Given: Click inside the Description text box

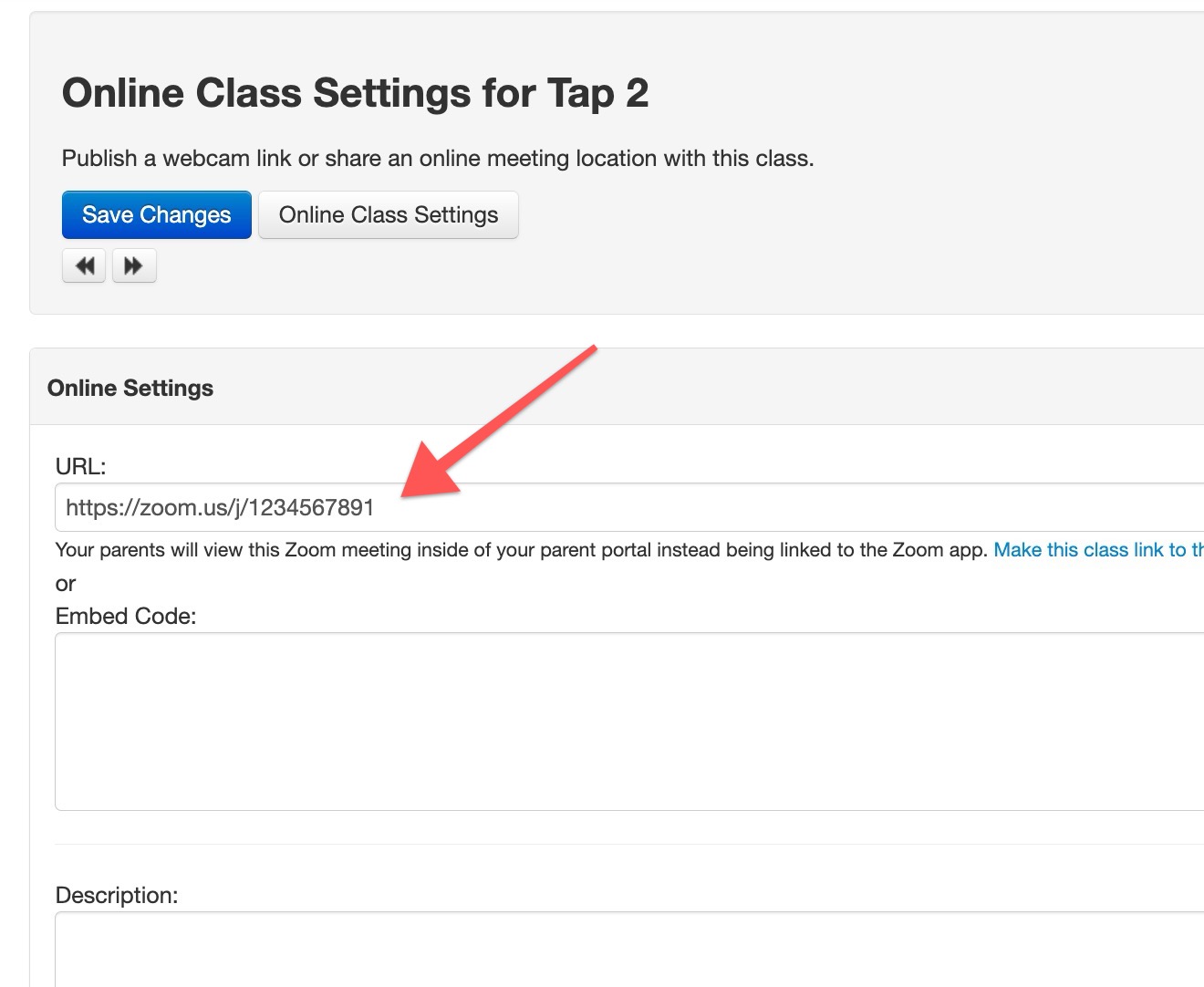Looking at the screenshot, I should point(629,949).
